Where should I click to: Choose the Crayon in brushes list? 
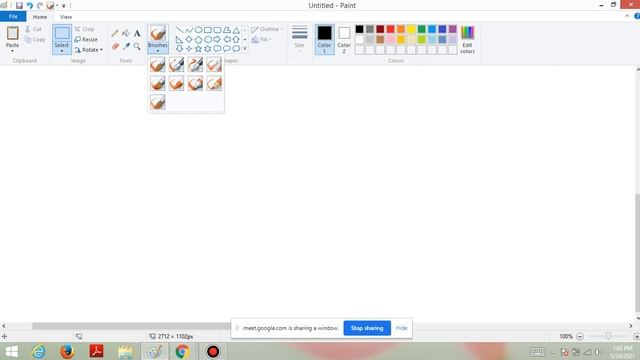click(x=176, y=83)
